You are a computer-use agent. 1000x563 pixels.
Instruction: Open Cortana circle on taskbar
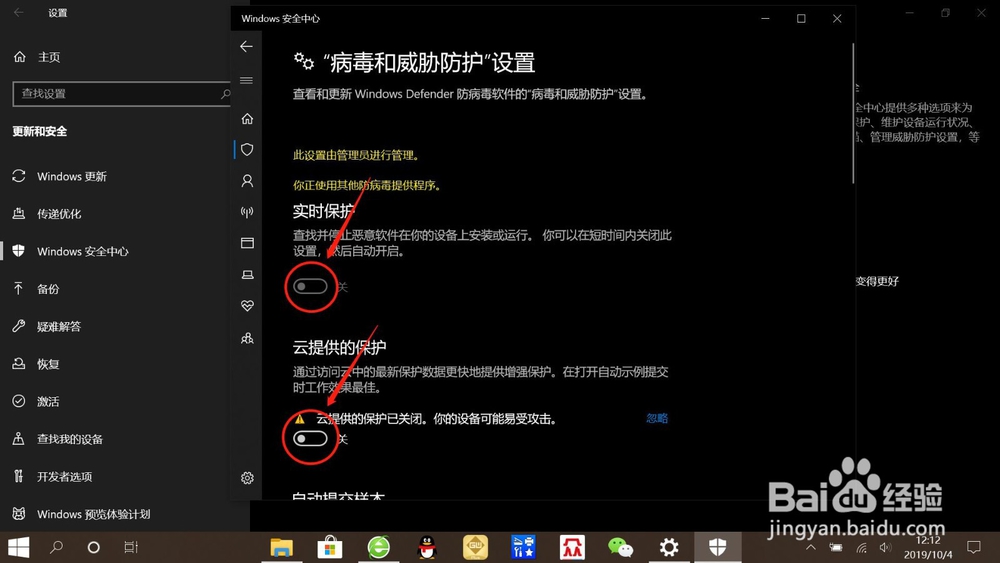click(94, 547)
